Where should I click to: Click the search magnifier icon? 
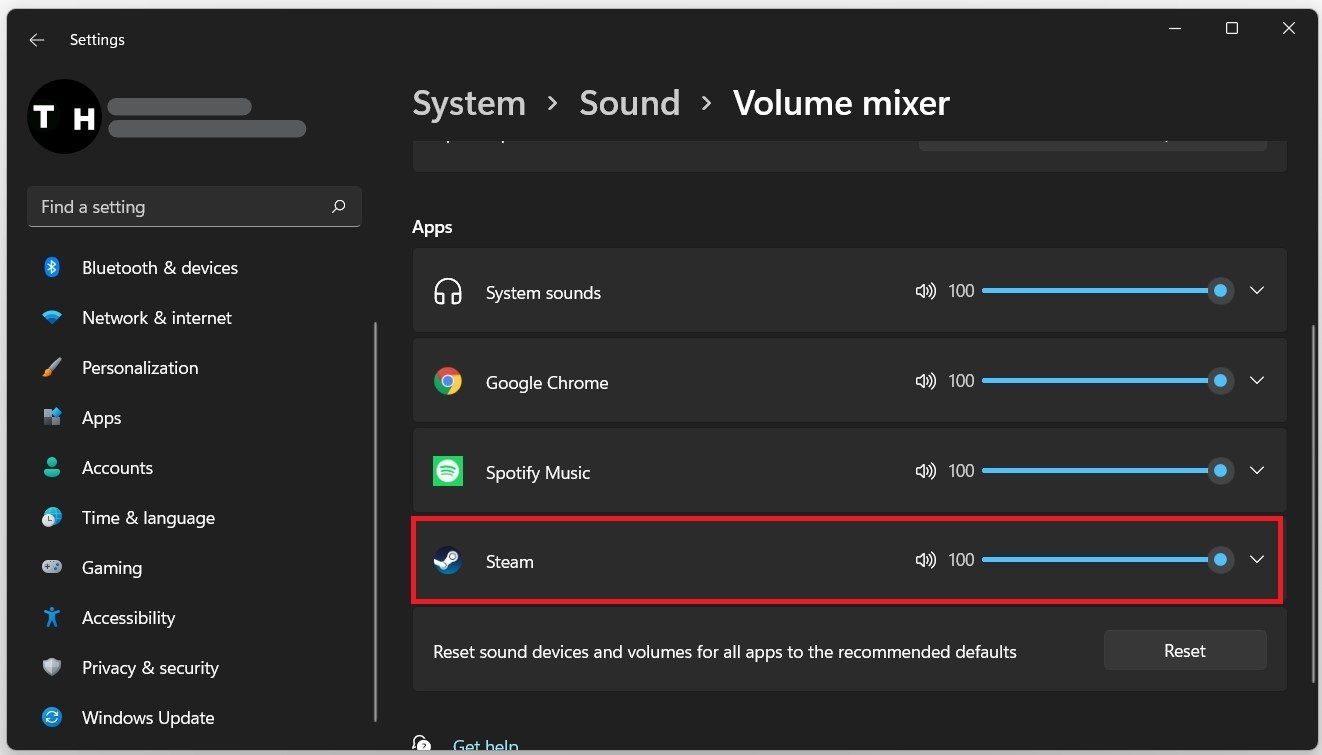(339, 206)
